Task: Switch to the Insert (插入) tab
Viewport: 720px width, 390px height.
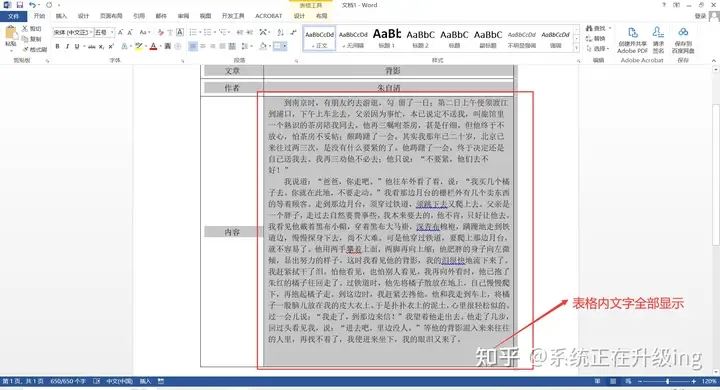Action: [61, 16]
